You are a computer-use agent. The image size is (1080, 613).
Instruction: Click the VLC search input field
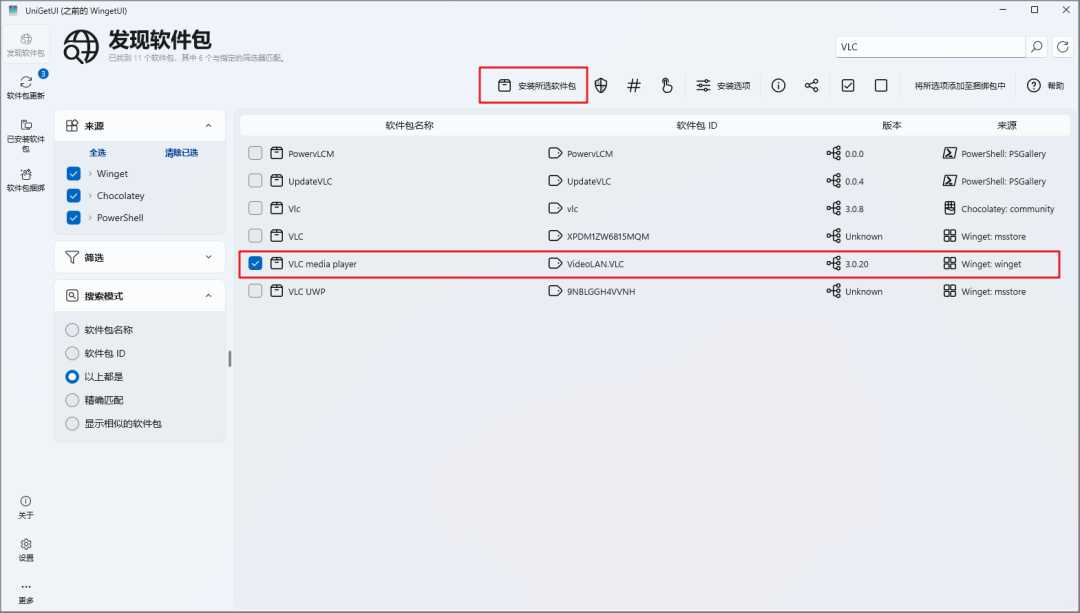(x=931, y=47)
